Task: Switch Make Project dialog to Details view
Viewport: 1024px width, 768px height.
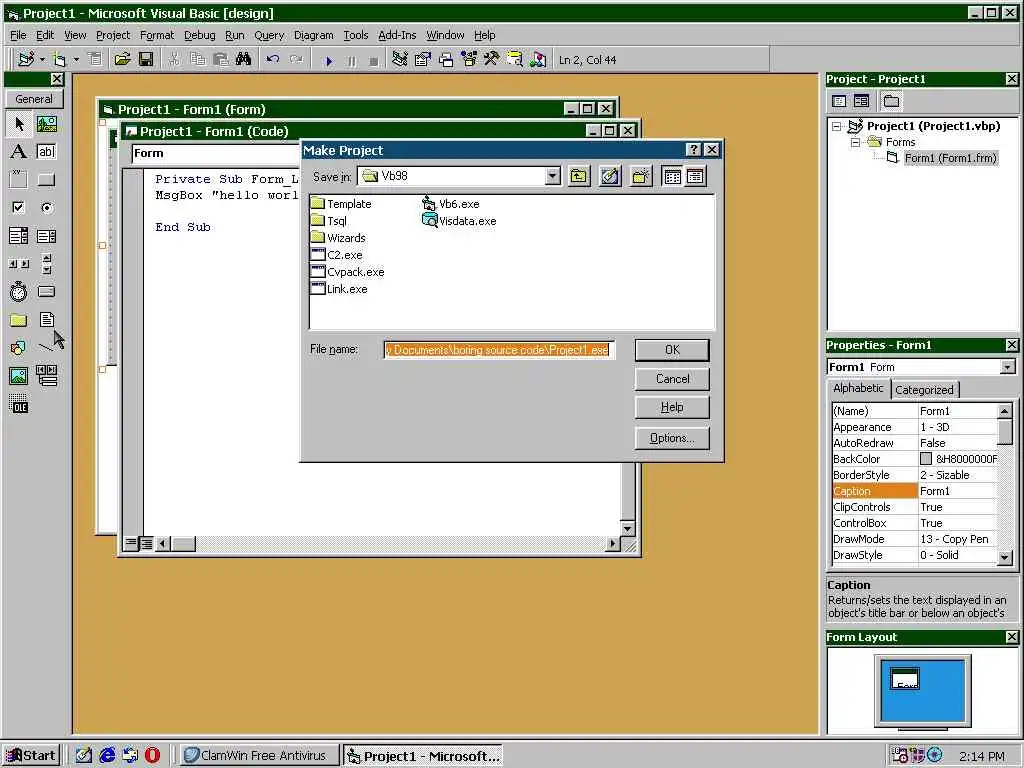Action: pyautogui.click(x=696, y=176)
